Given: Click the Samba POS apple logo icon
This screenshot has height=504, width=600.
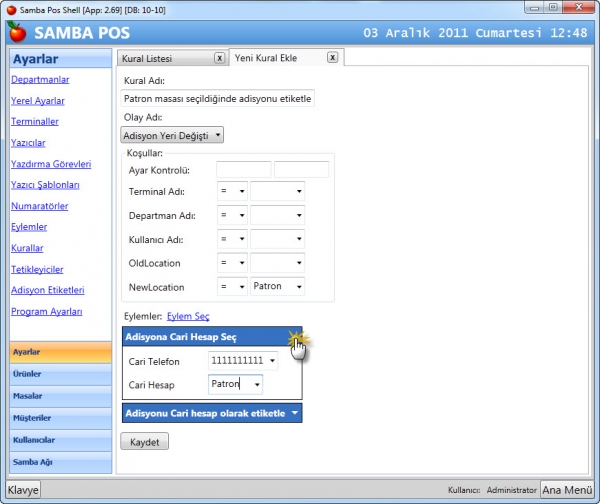Looking at the screenshot, I should pos(17,32).
